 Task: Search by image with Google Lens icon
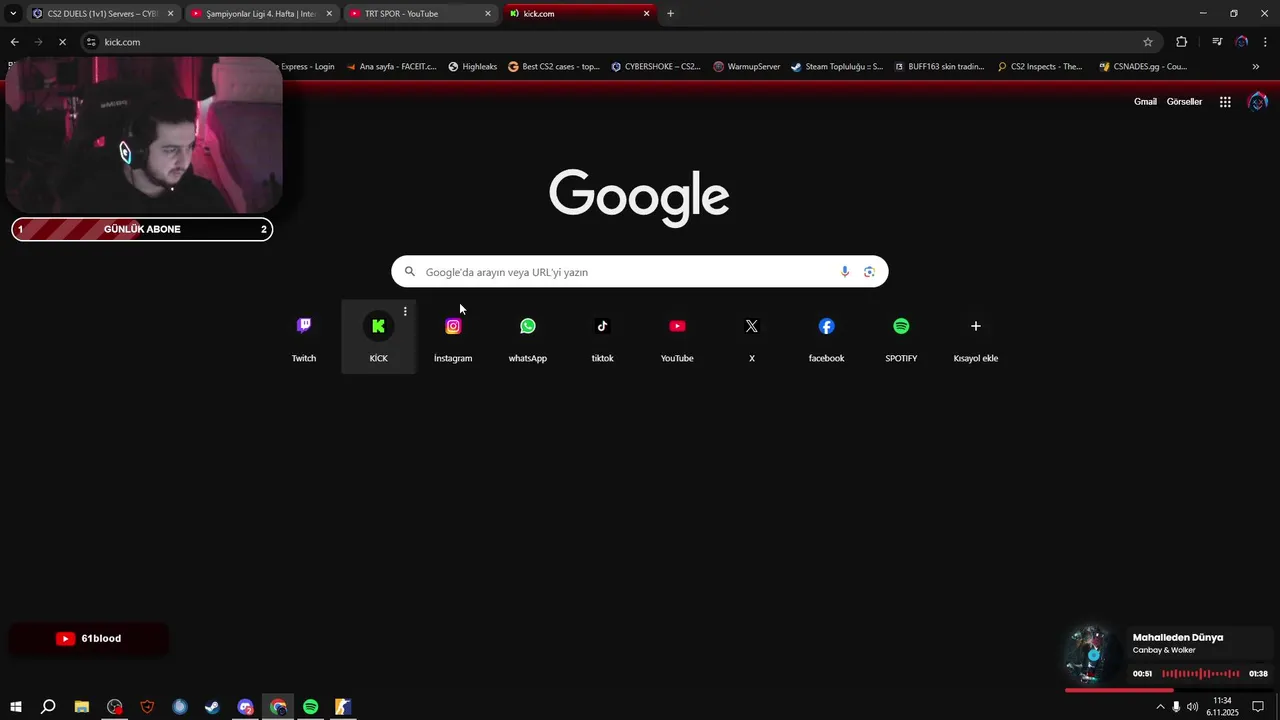(869, 272)
